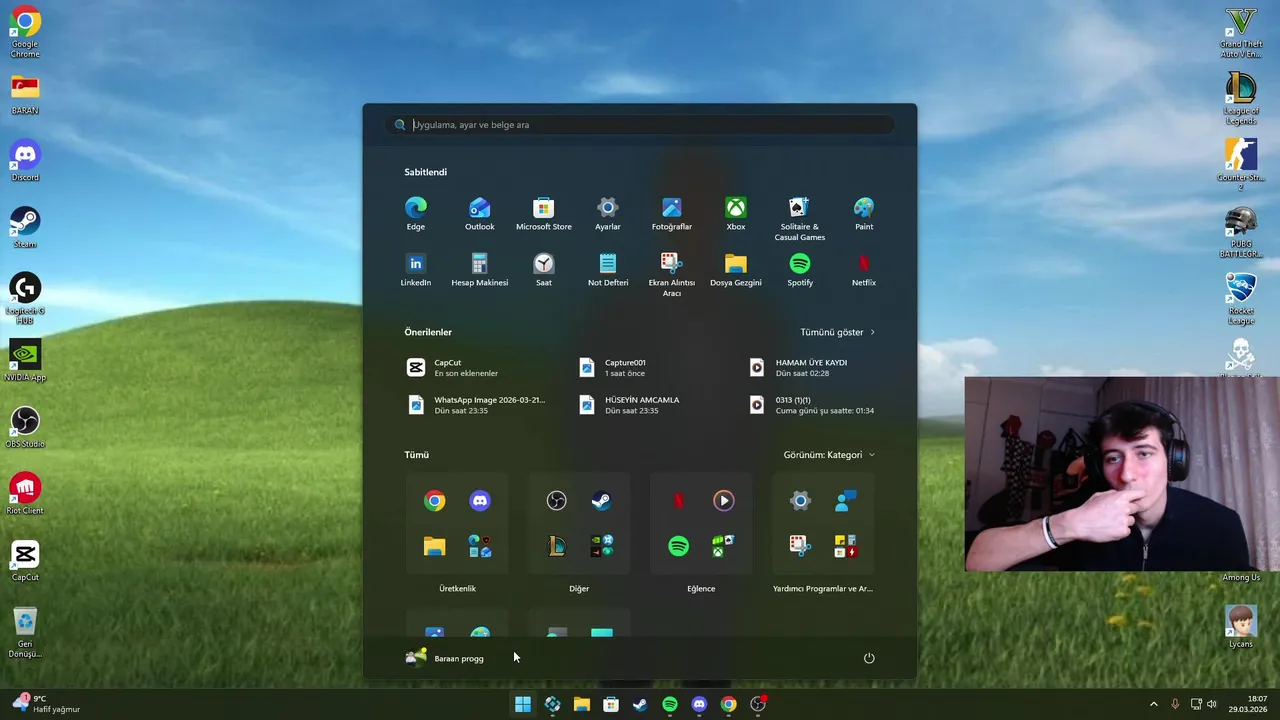Open Microsoft Store on the taskbar
The width and height of the screenshot is (1280, 720).
click(611, 704)
